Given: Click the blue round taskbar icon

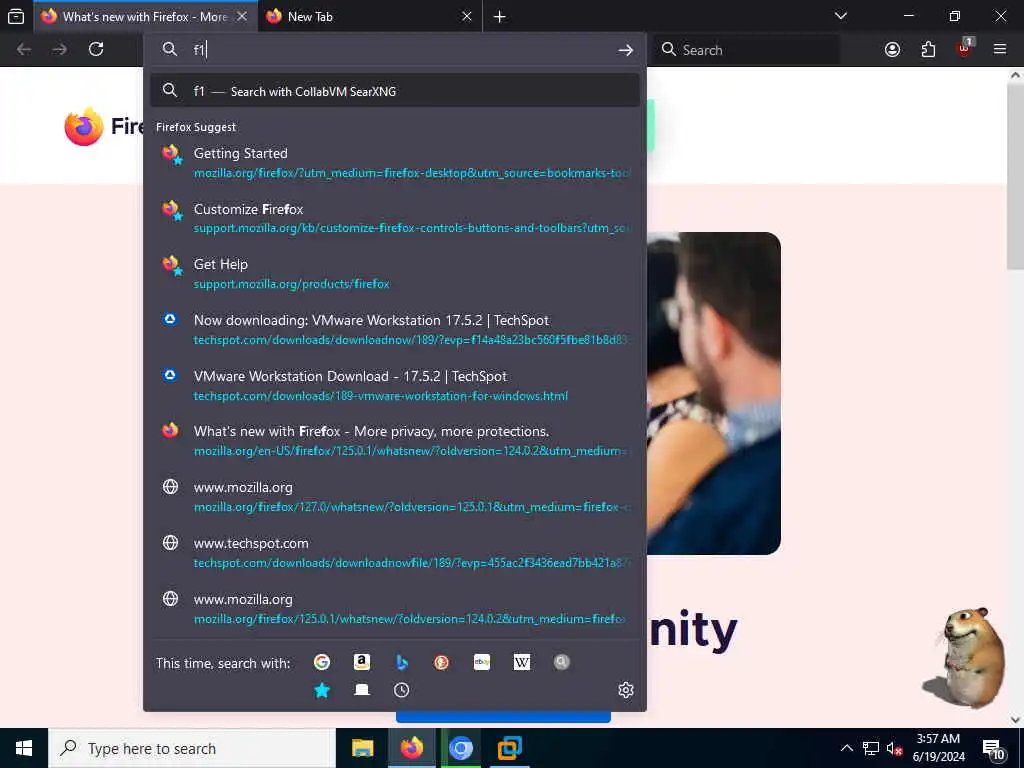Looking at the screenshot, I should point(460,748).
